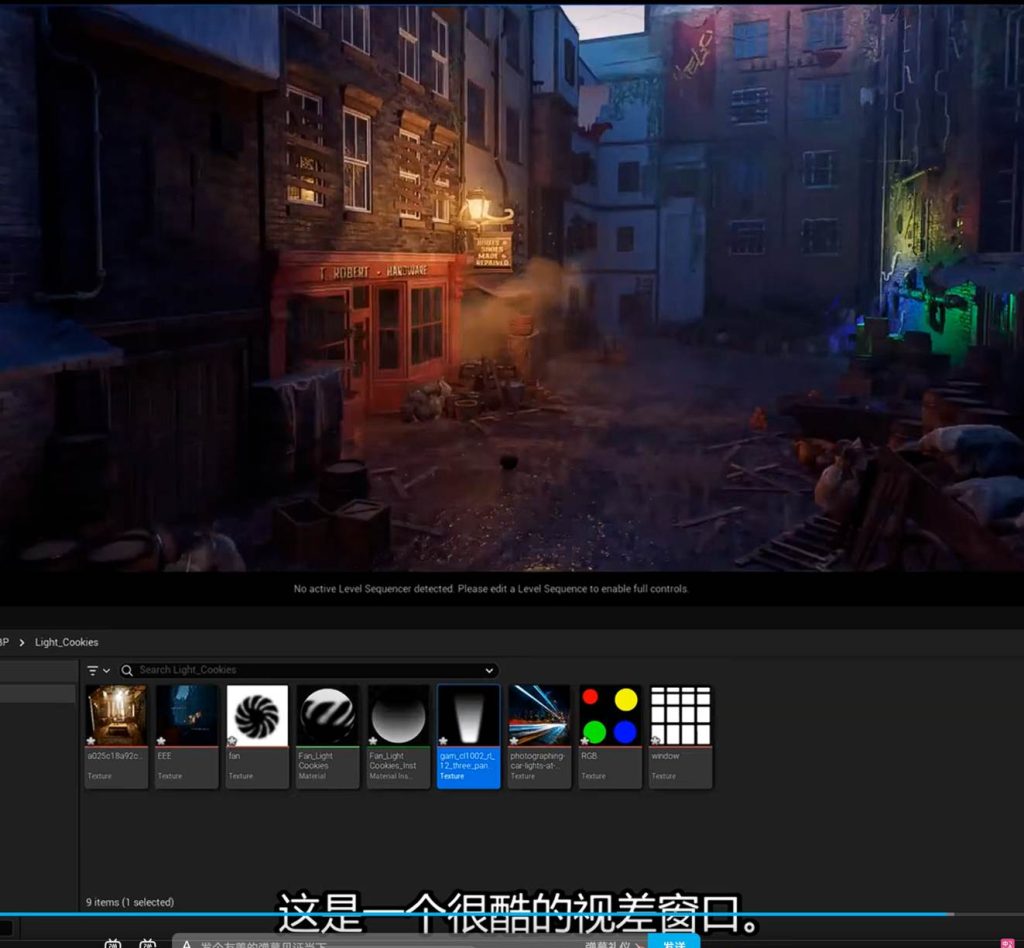
Task: Expand the saved searches dropdown chevron
Action: tap(489, 670)
